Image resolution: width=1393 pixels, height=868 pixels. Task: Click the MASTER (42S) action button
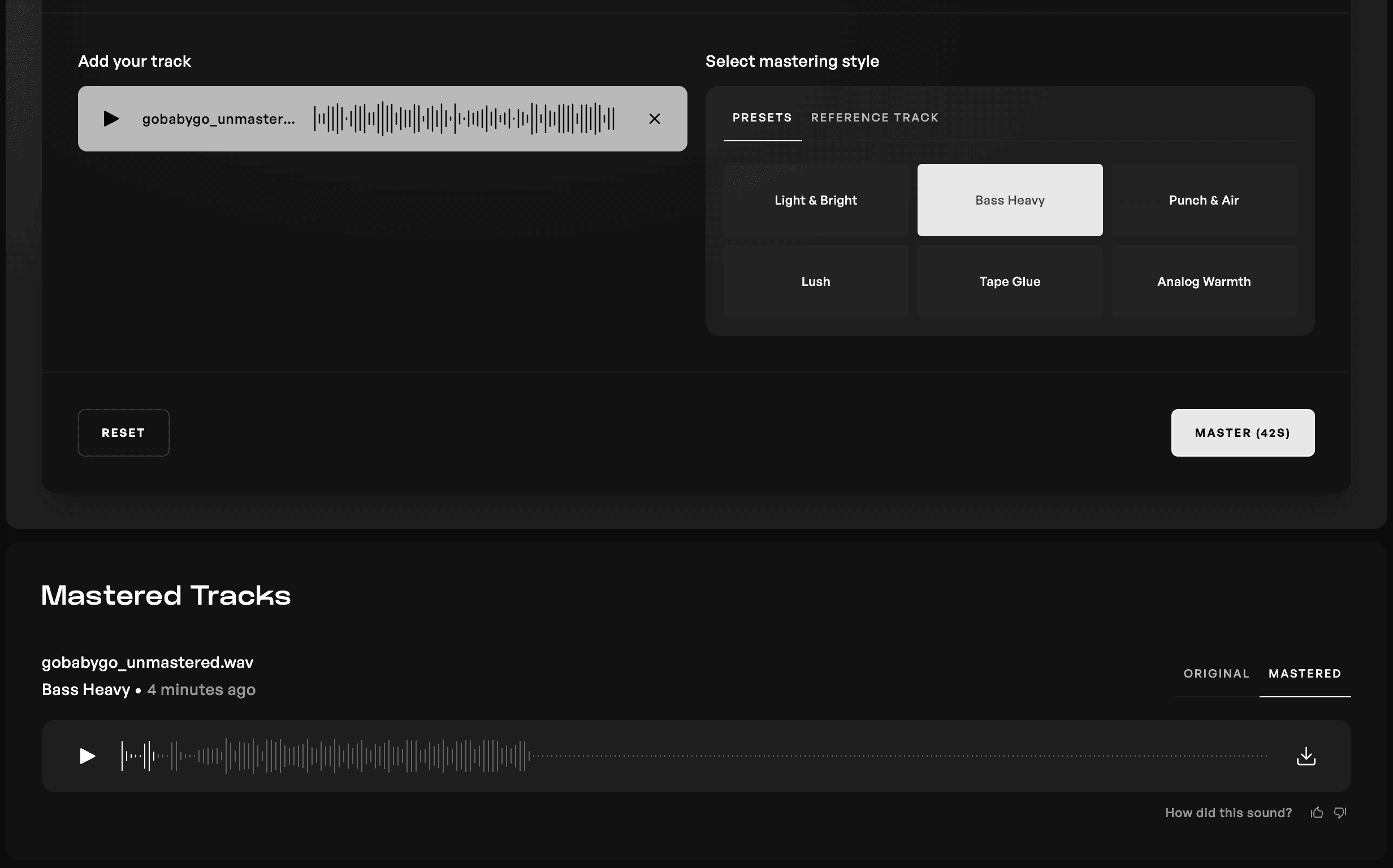click(1243, 433)
